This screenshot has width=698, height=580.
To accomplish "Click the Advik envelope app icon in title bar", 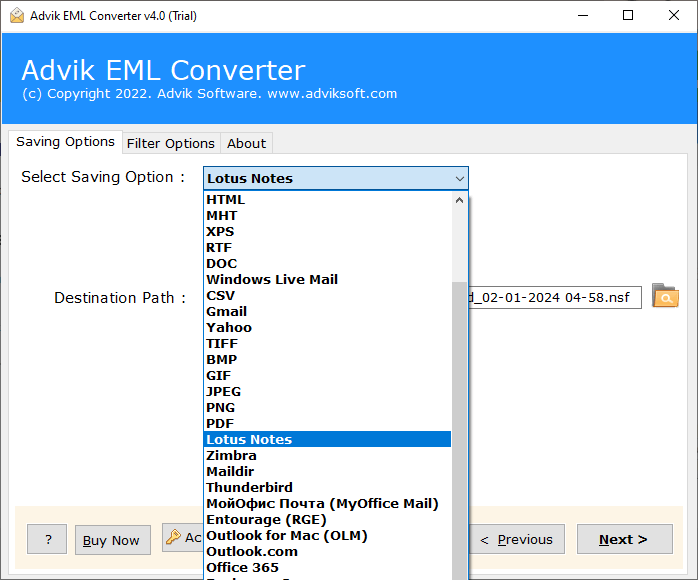I will click(x=17, y=16).
